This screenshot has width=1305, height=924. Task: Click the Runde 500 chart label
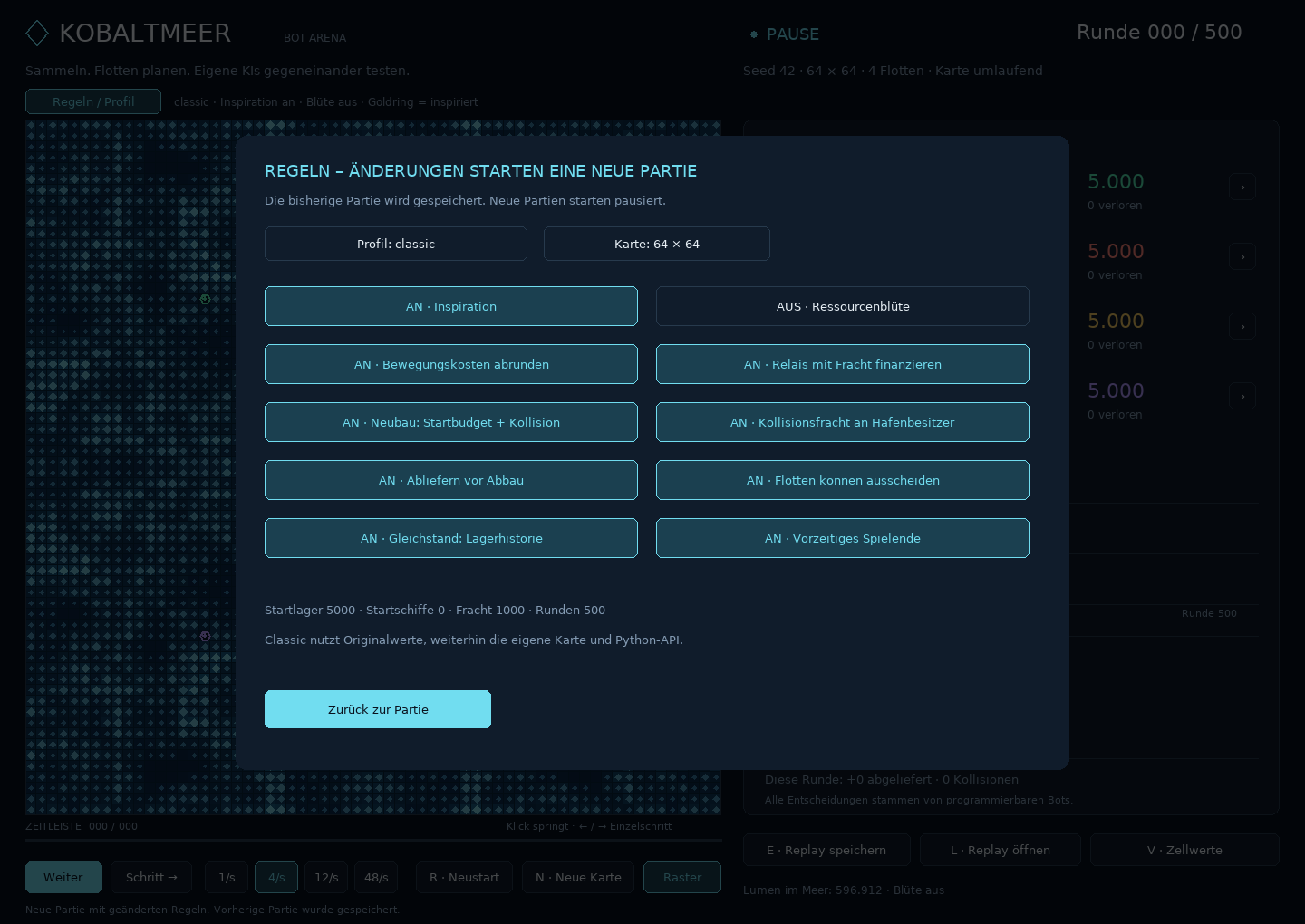tap(1209, 613)
